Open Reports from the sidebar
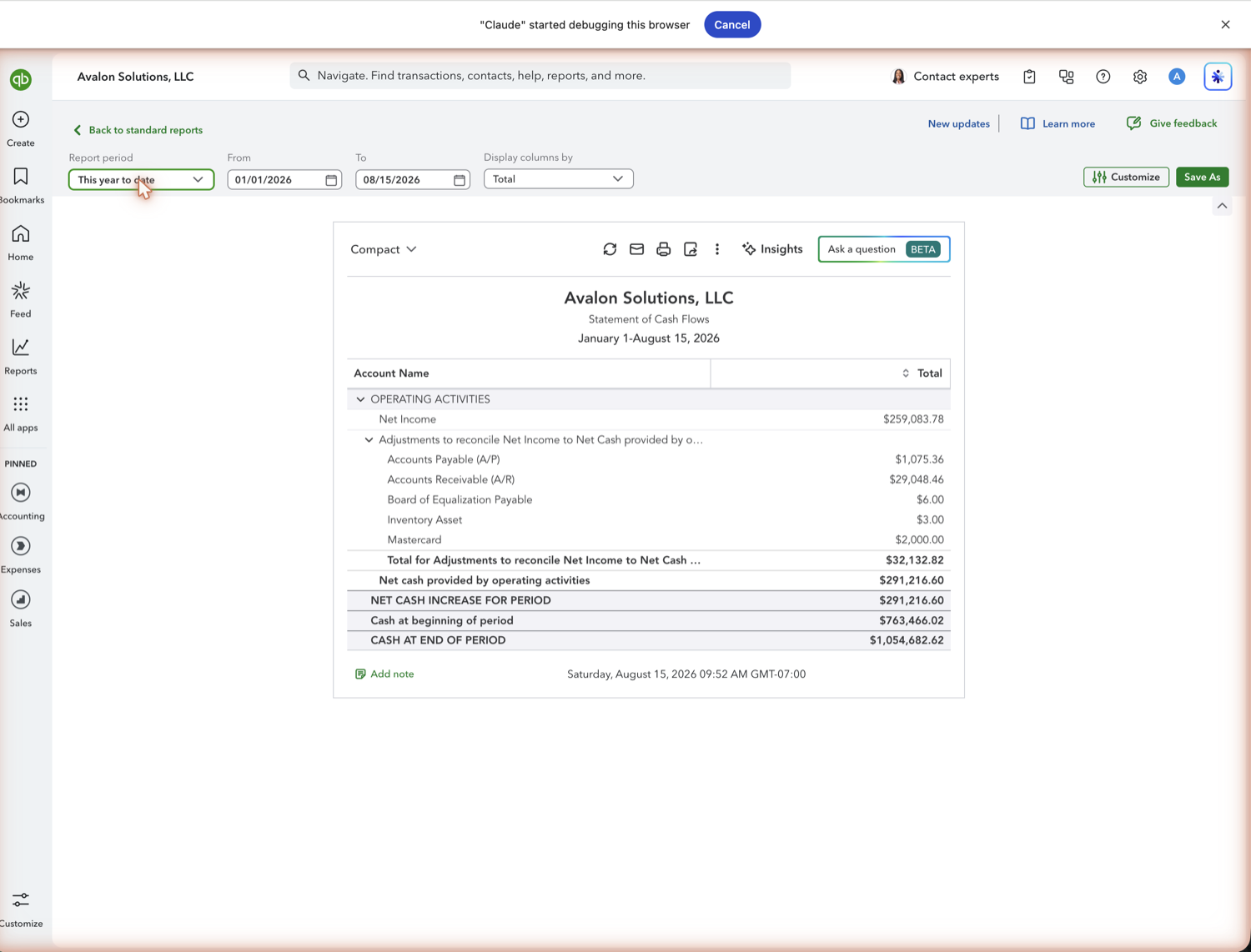 coord(21,357)
